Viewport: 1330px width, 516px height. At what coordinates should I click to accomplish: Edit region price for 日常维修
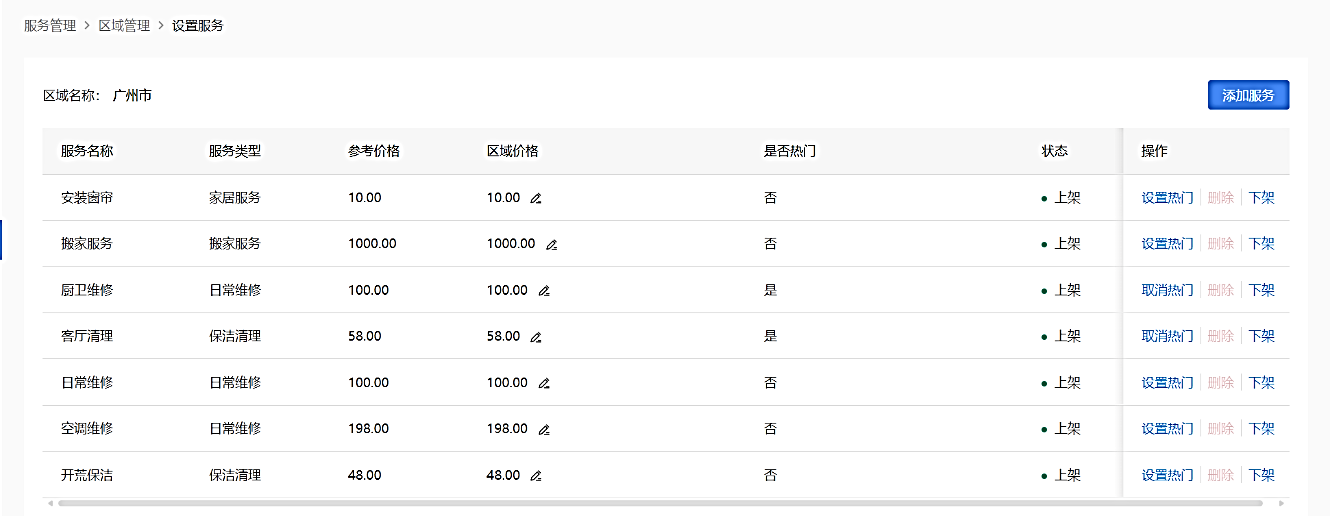click(x=544, y=383)
